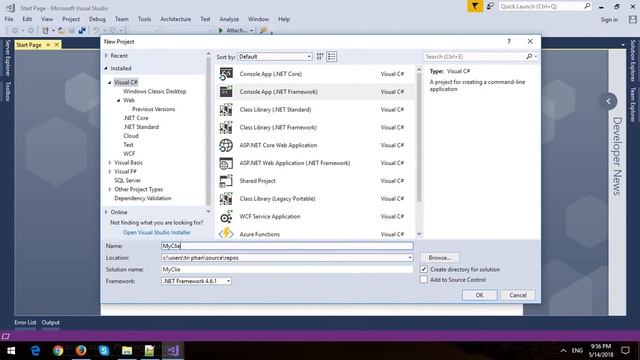The height and width of the screenshot is (360, 640).
Task: Select Console App (.NET Core) template icon
Action: pos(226,74)
